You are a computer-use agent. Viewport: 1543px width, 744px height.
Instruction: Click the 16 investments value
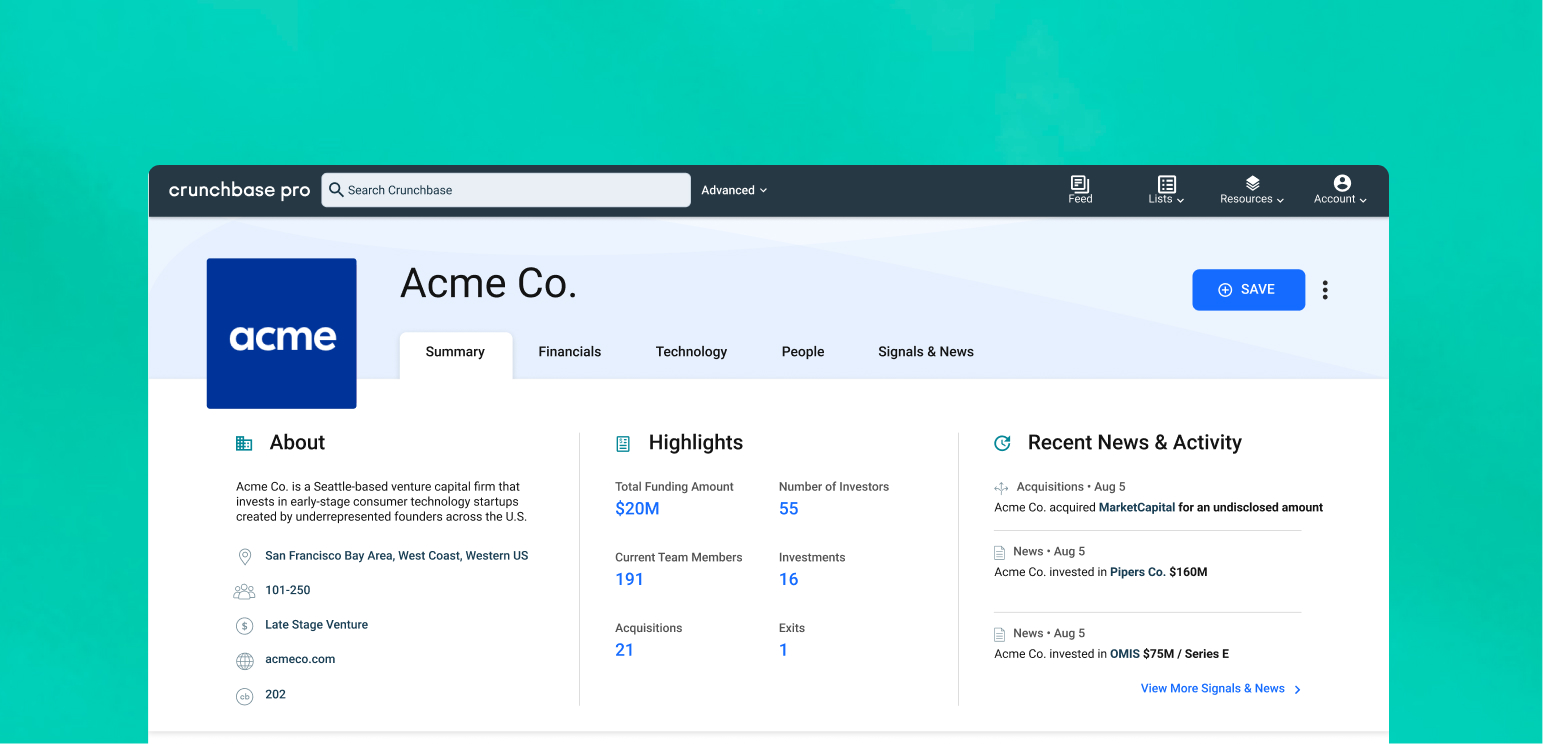pyautogui.click(x=789, y=579)
